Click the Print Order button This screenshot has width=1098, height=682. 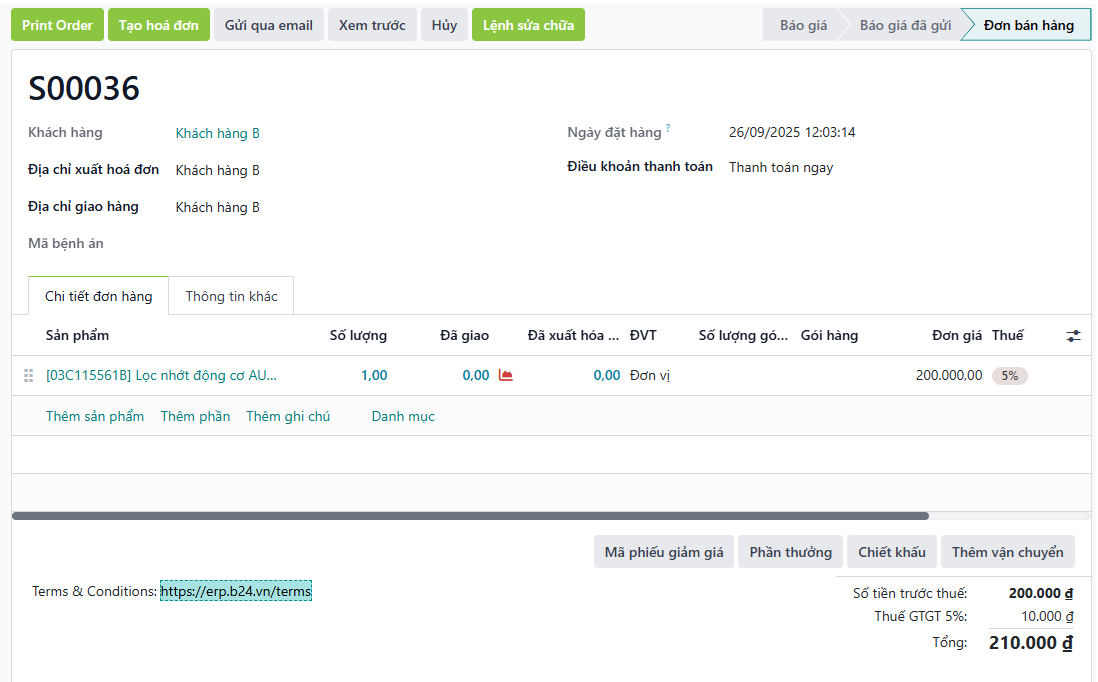tap(57, 25)
